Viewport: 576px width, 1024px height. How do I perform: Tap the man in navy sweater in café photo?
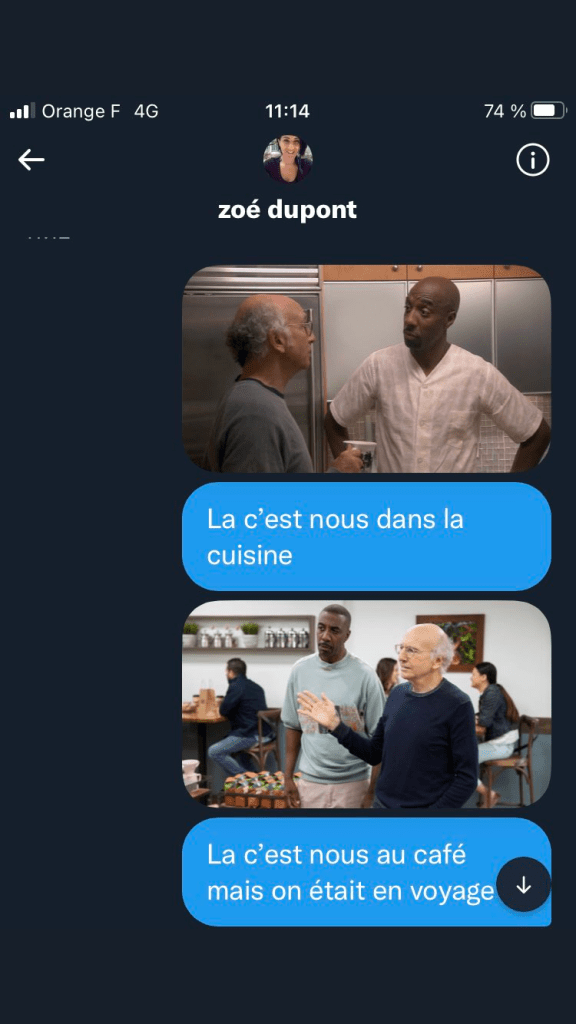(404, 716)
